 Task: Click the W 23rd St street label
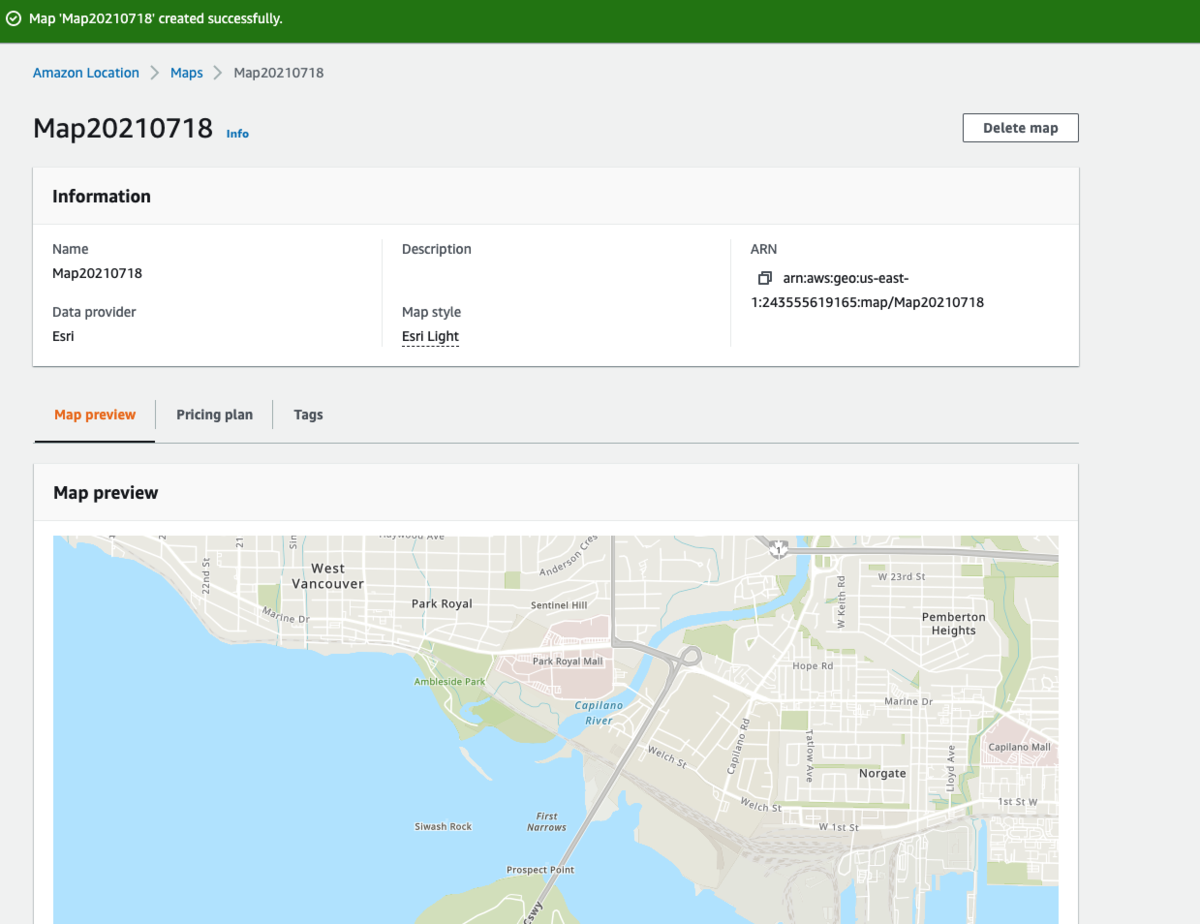[x=901, y=577]
